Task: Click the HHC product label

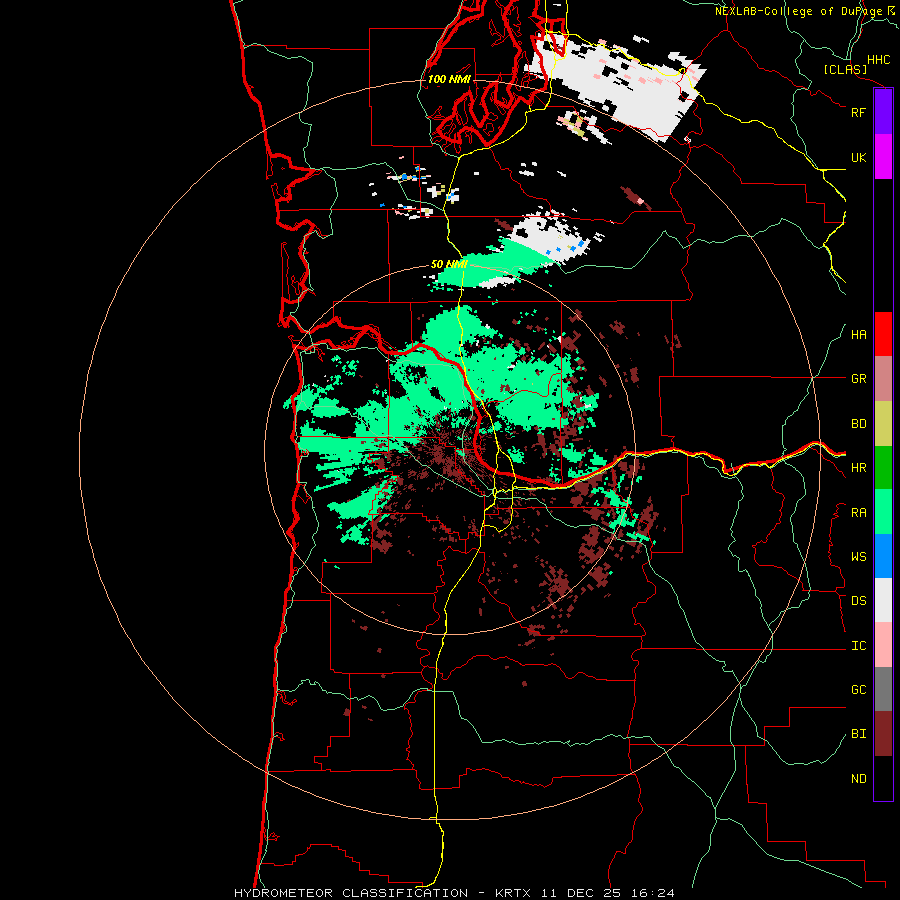Action: (x=878, y=60)
